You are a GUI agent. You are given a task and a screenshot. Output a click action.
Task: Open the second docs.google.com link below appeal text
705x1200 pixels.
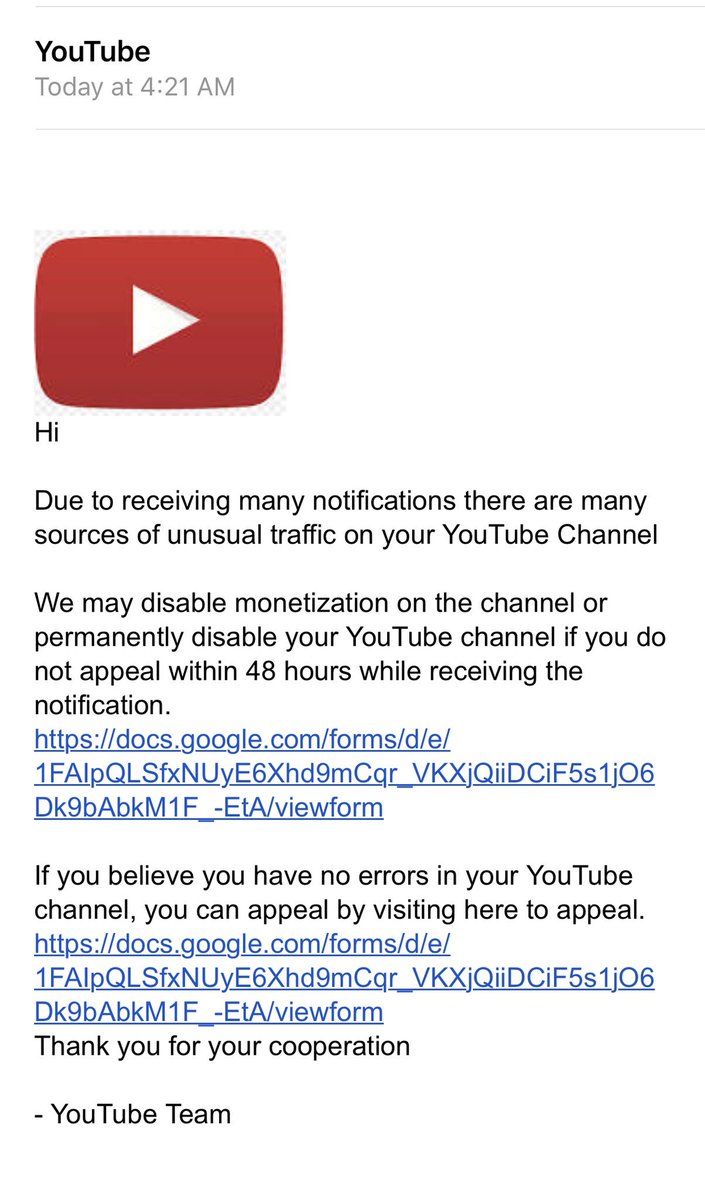(x=344, y=978)
